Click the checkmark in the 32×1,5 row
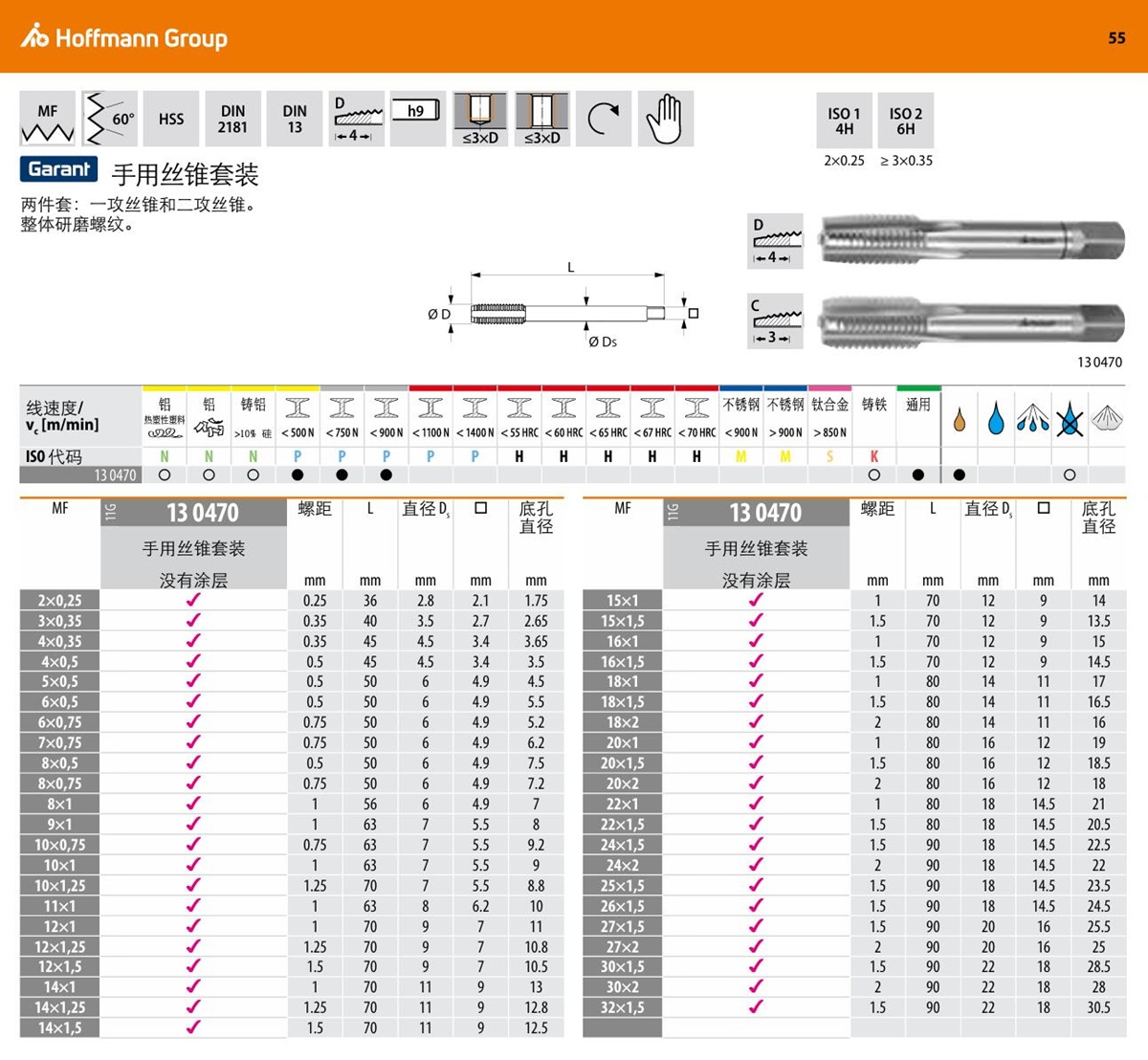This screenshot has height=1060, width=1148. 756,1007
